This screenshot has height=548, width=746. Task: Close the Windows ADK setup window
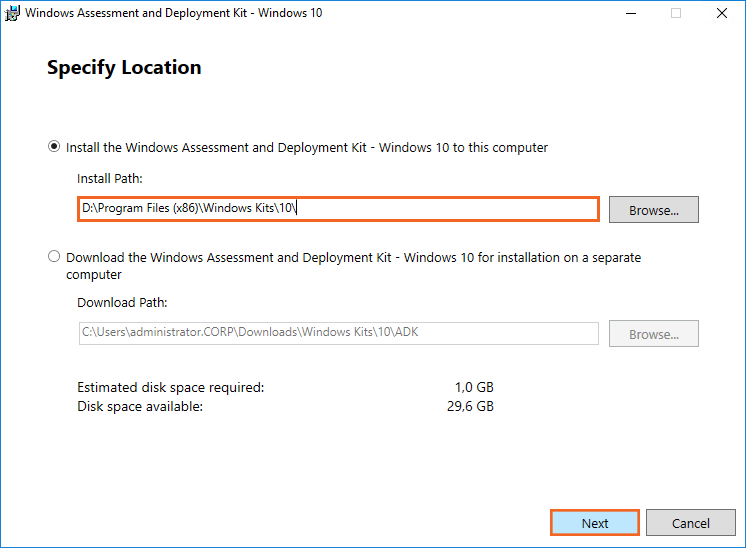(x=721, y=13)
